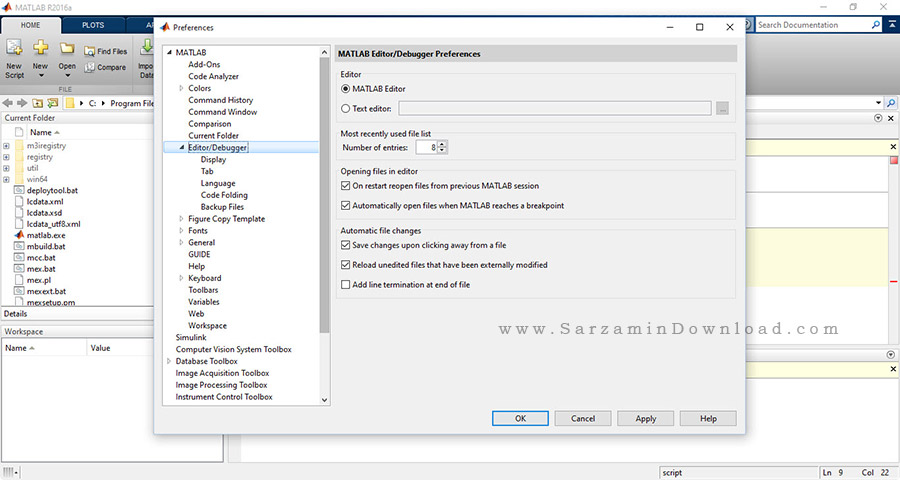Toggle reload unedited externally modified files
Viewport: 900px width, 480px height.
click(x=346, y=265)
